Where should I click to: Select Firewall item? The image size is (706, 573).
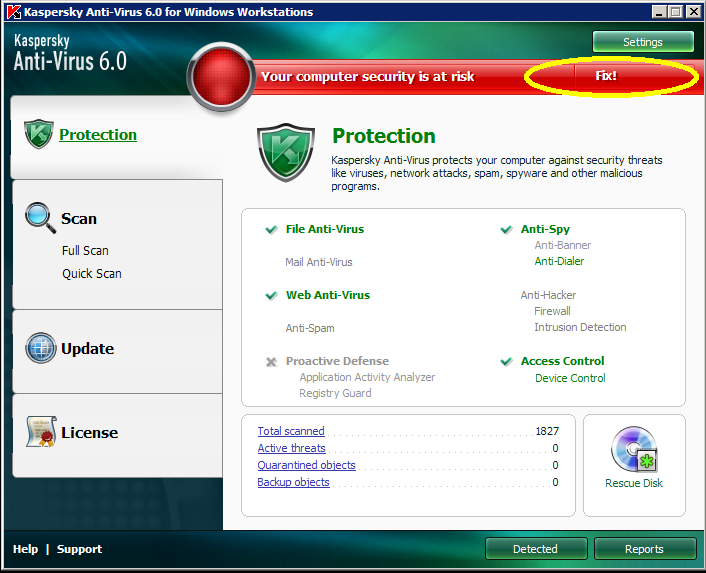click(x=552, y=311)
